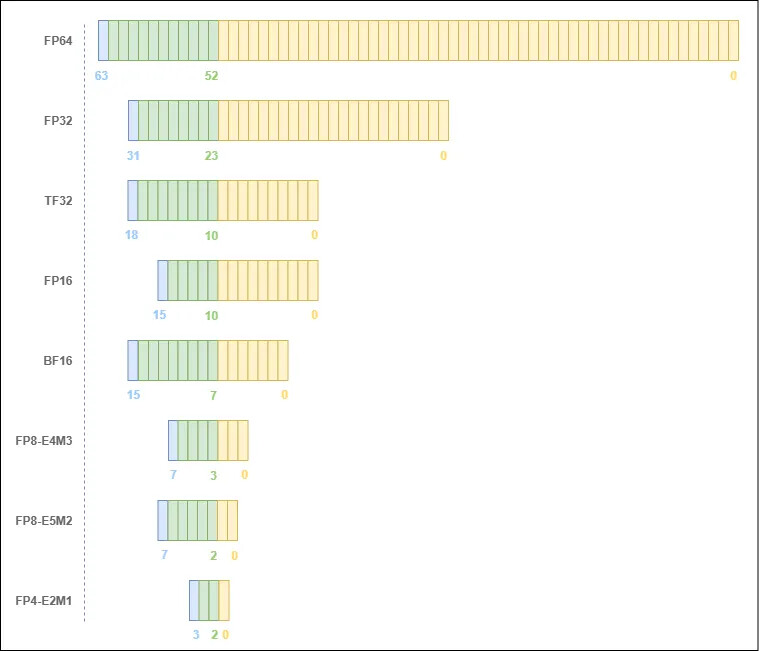Click bit number 18 under TF32 bar
The width and height of the screenshot is (764, 651).
click(132, 235)
